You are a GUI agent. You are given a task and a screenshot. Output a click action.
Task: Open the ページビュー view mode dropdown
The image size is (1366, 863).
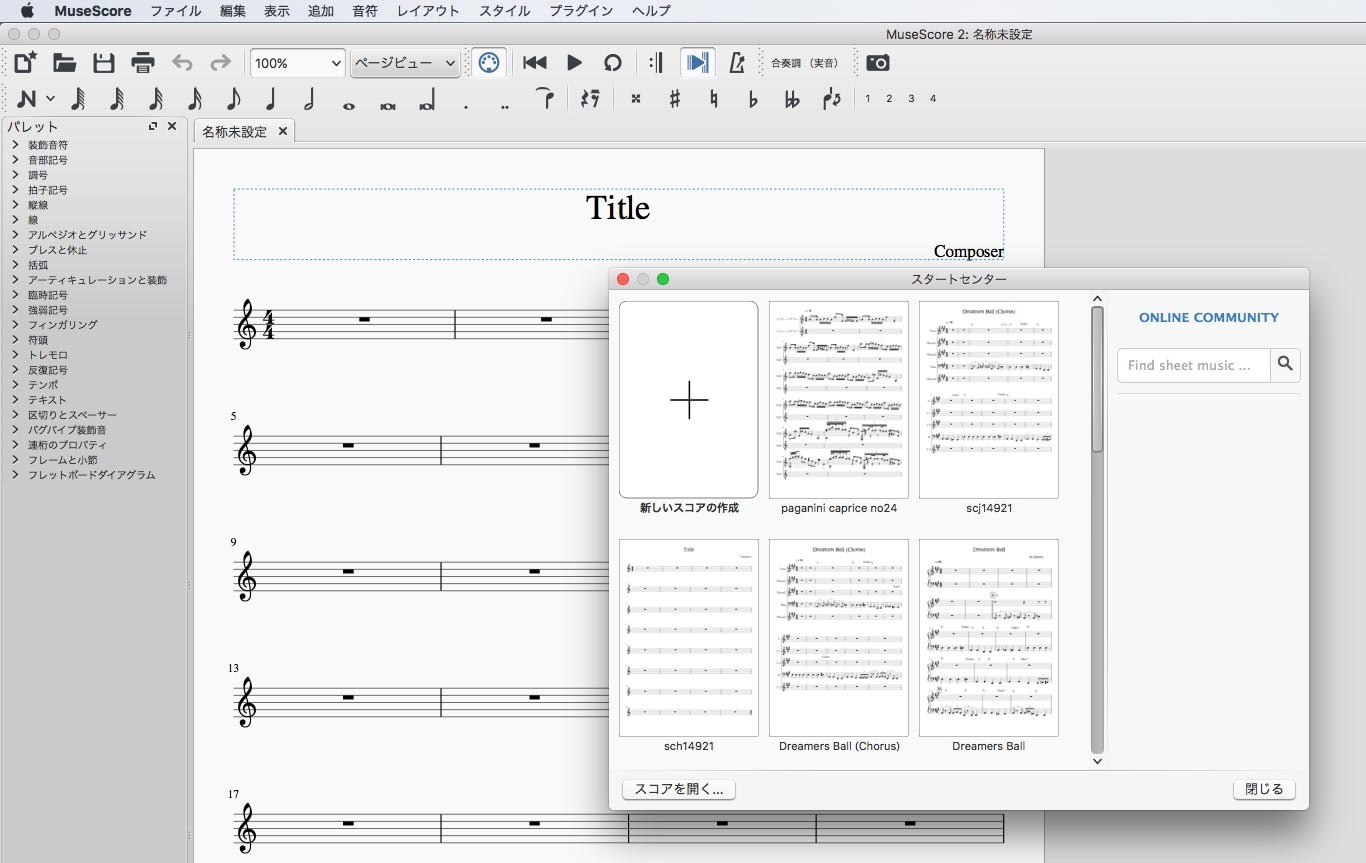[405, 63]
